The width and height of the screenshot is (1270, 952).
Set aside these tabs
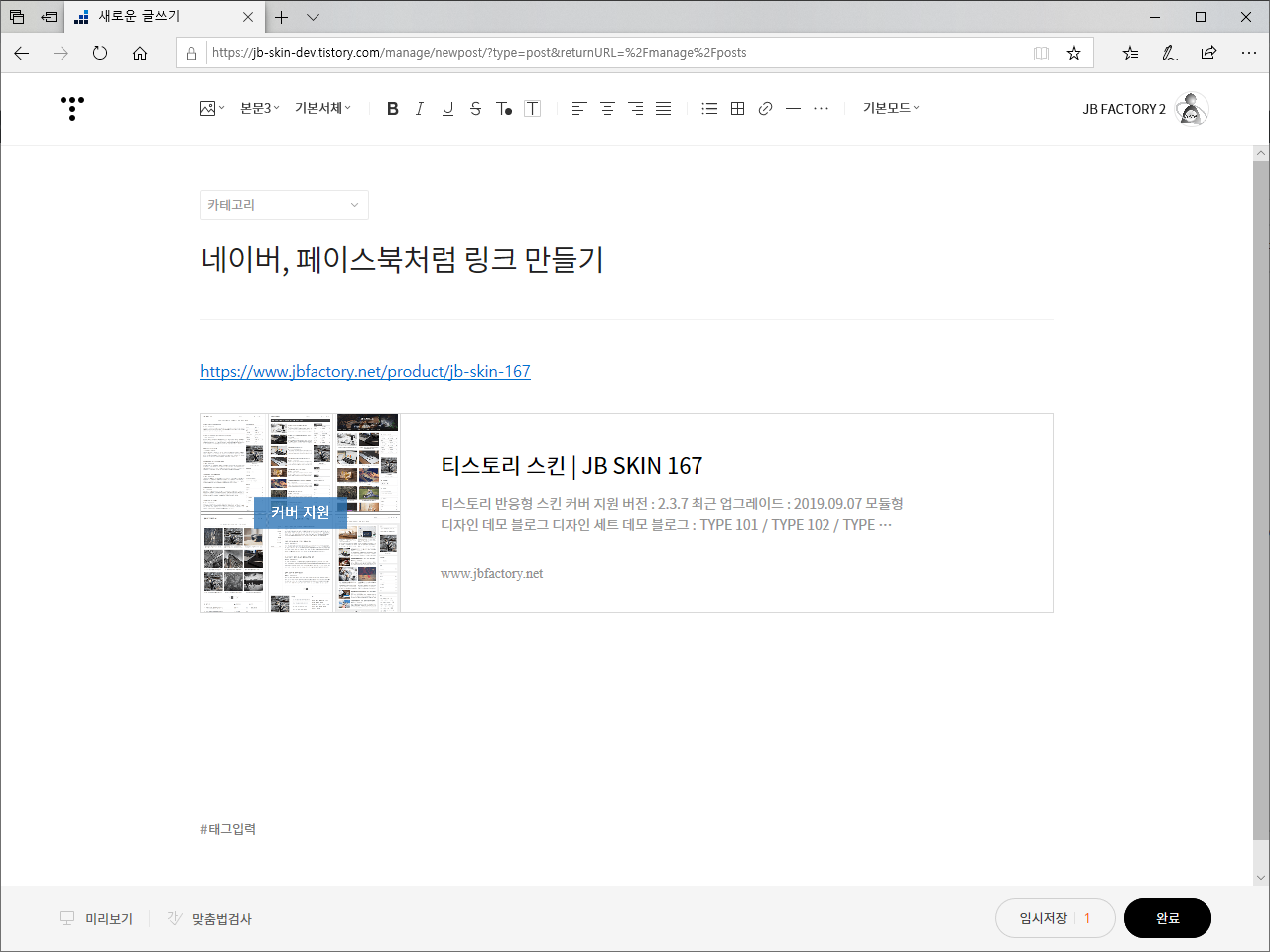[x=49, y=17]
